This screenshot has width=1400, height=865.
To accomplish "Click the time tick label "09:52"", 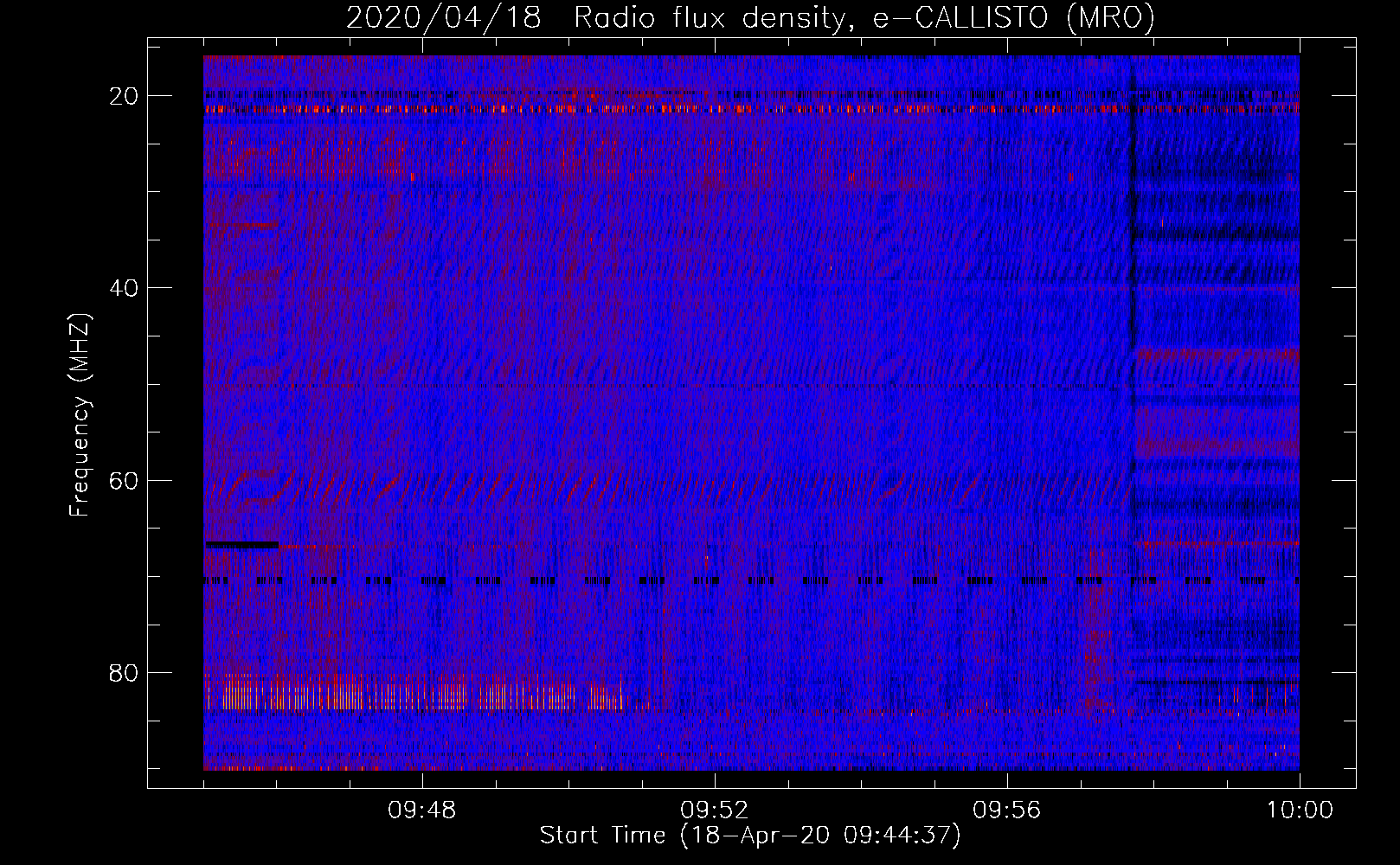I will tap(715, 811).
